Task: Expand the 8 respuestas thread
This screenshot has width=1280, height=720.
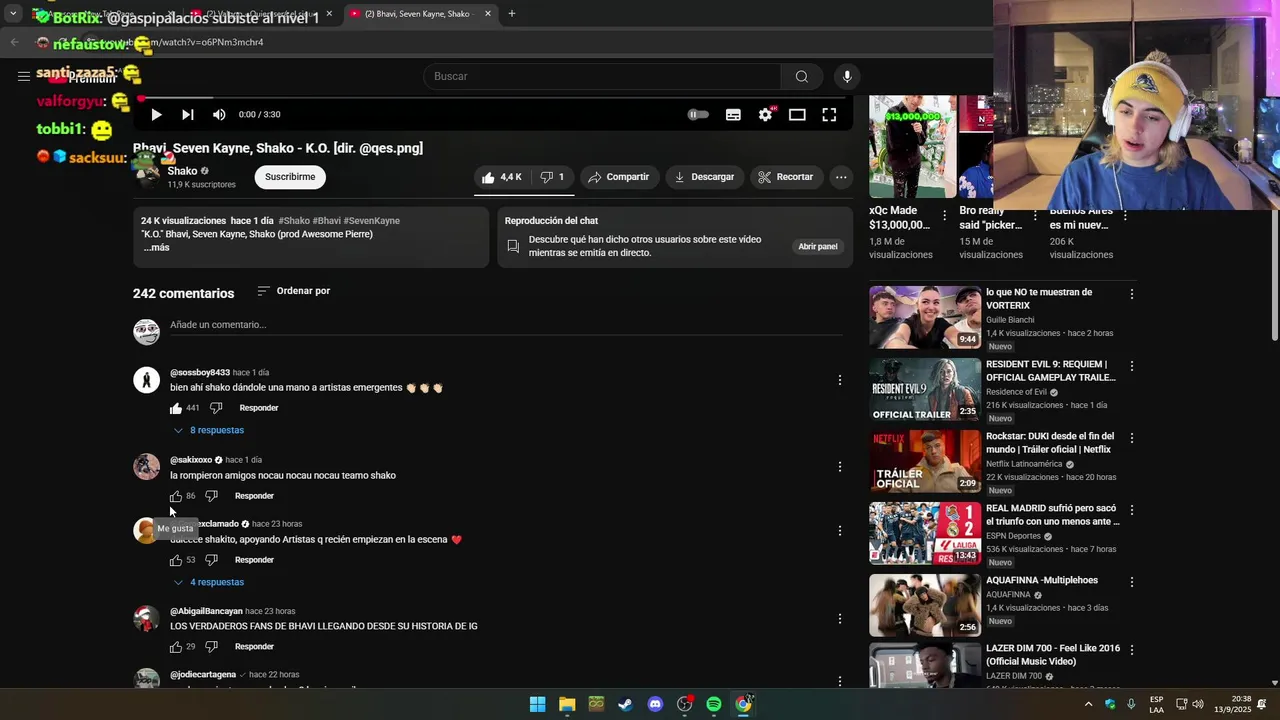Action: pos(208,430)
